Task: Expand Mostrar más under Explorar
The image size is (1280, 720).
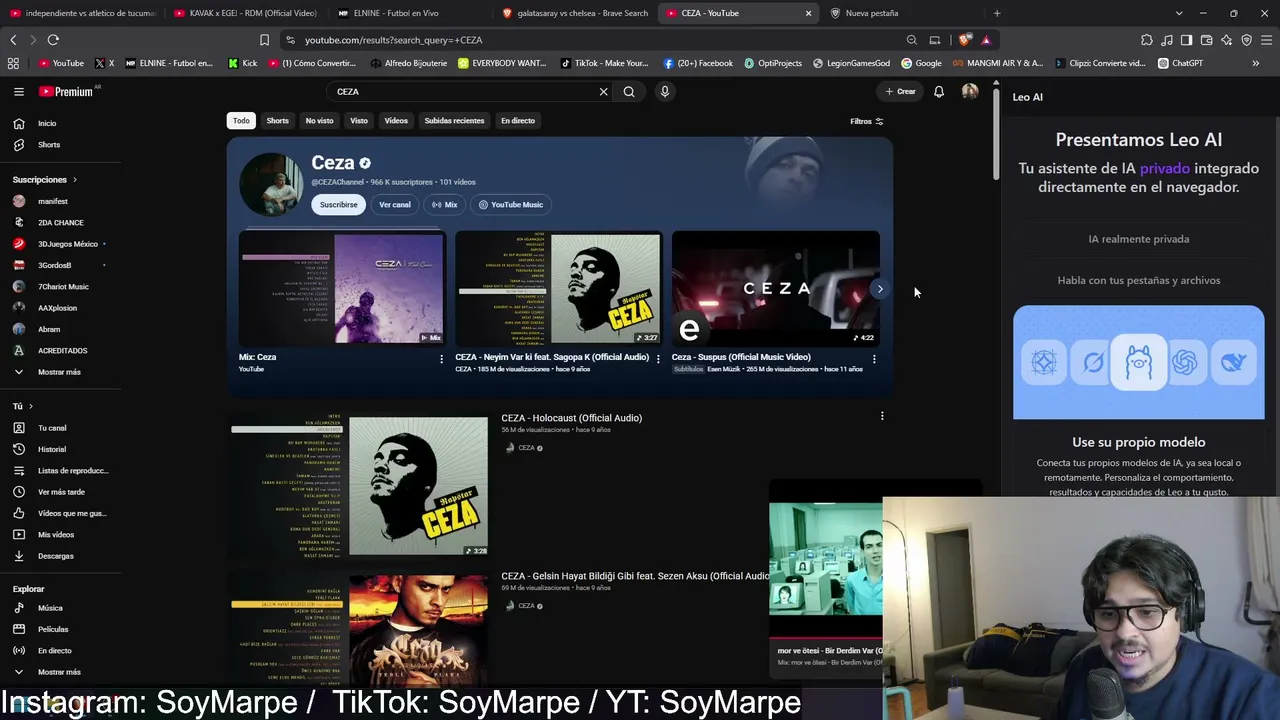Action: [x=60, y=672]
